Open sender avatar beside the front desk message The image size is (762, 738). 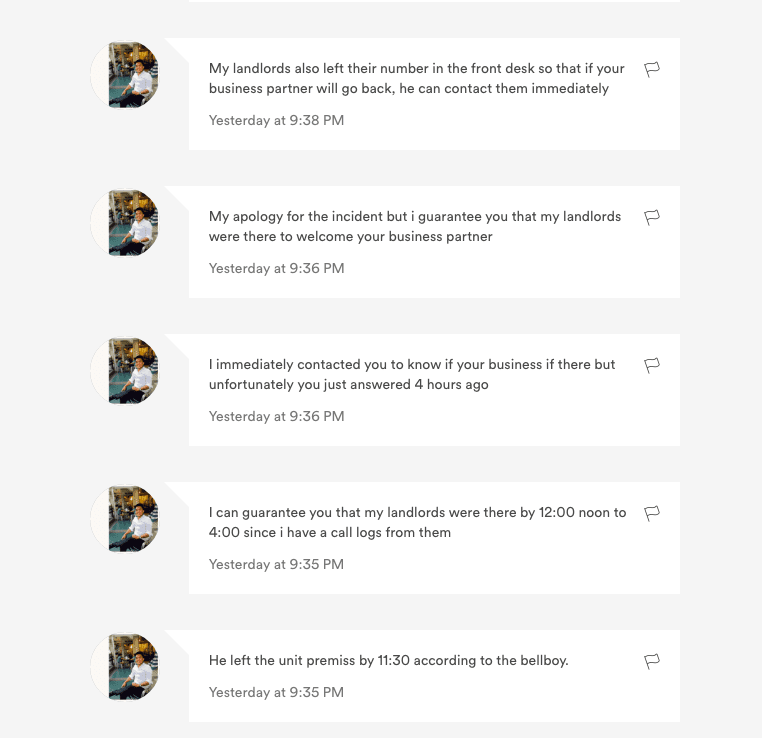tap(124, 75)
